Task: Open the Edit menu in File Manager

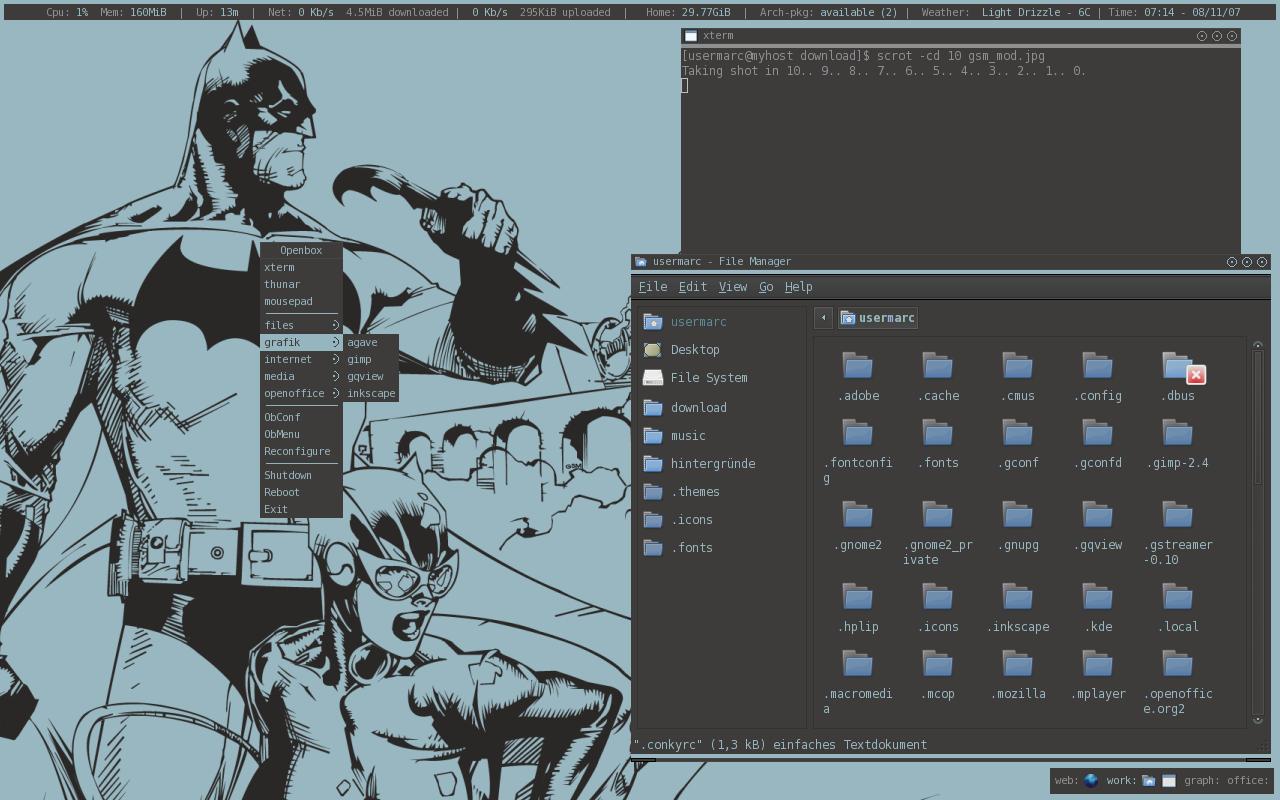Action: point(692,287)
